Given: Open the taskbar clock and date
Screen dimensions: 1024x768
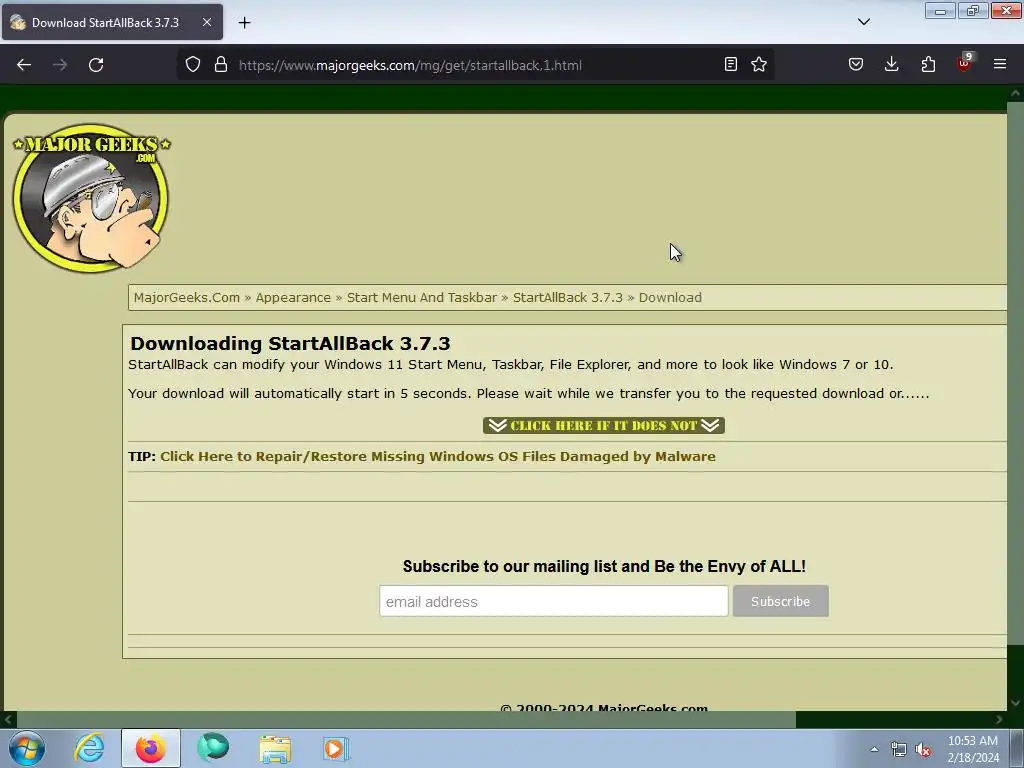Looking at the screenshot, I should pos(973,749).
